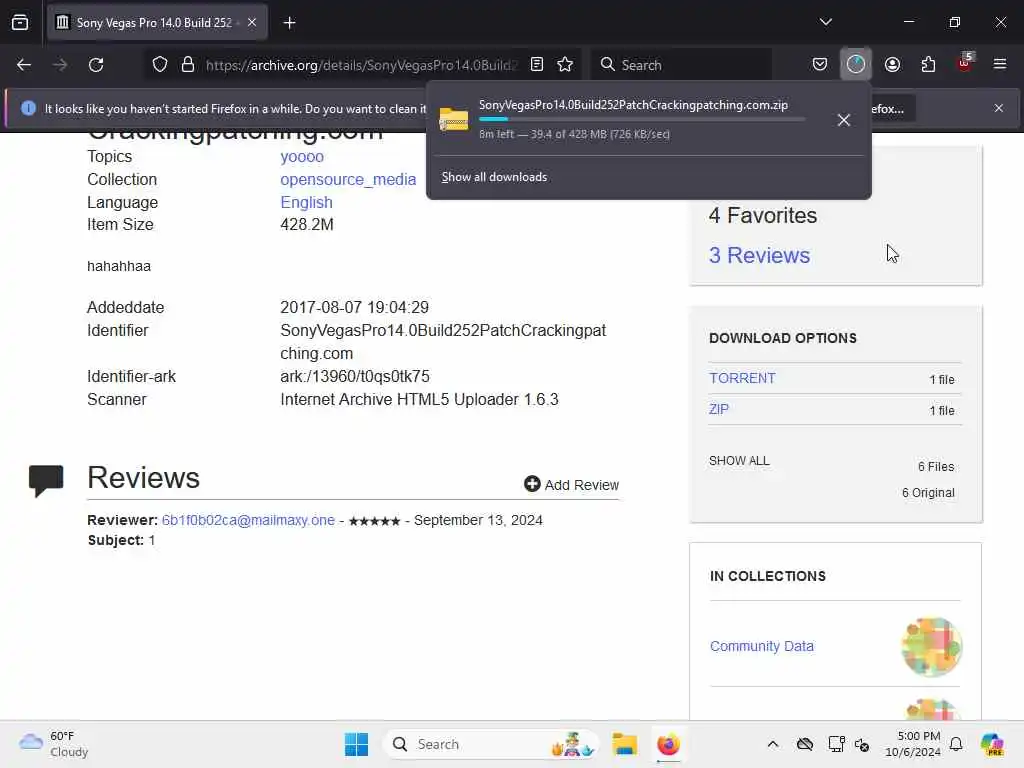Open the English language link
Viewport: 1024px width, 768px height.
click(x=306, y=202)
